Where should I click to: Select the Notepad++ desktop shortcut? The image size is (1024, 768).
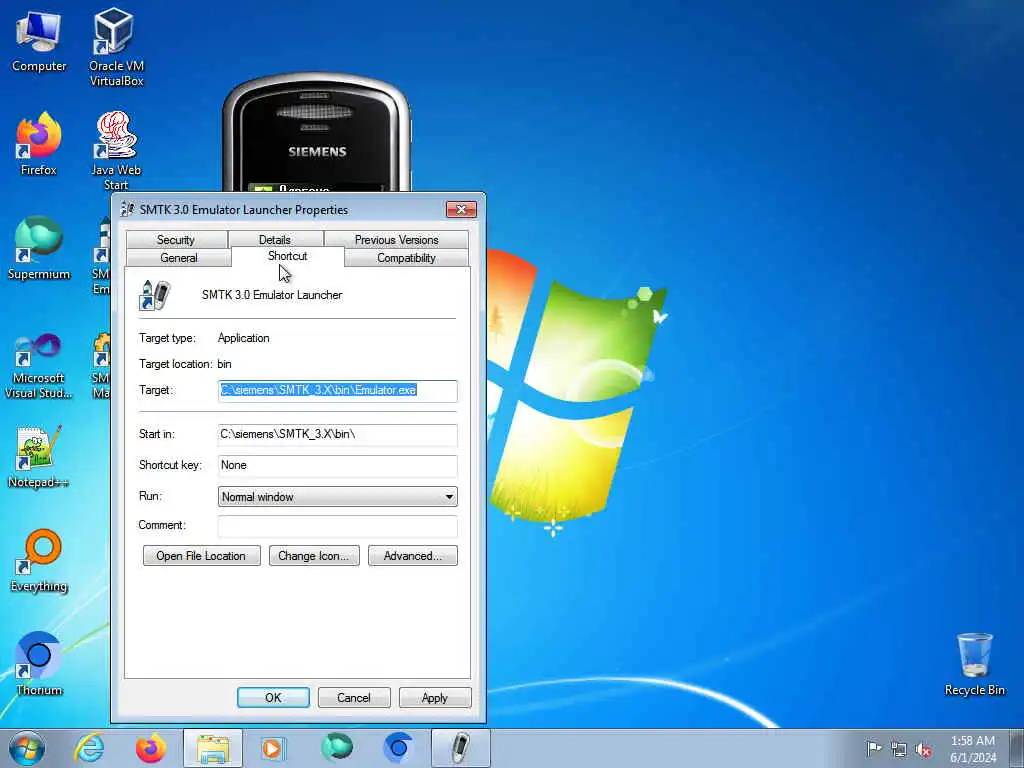point(39,457)
